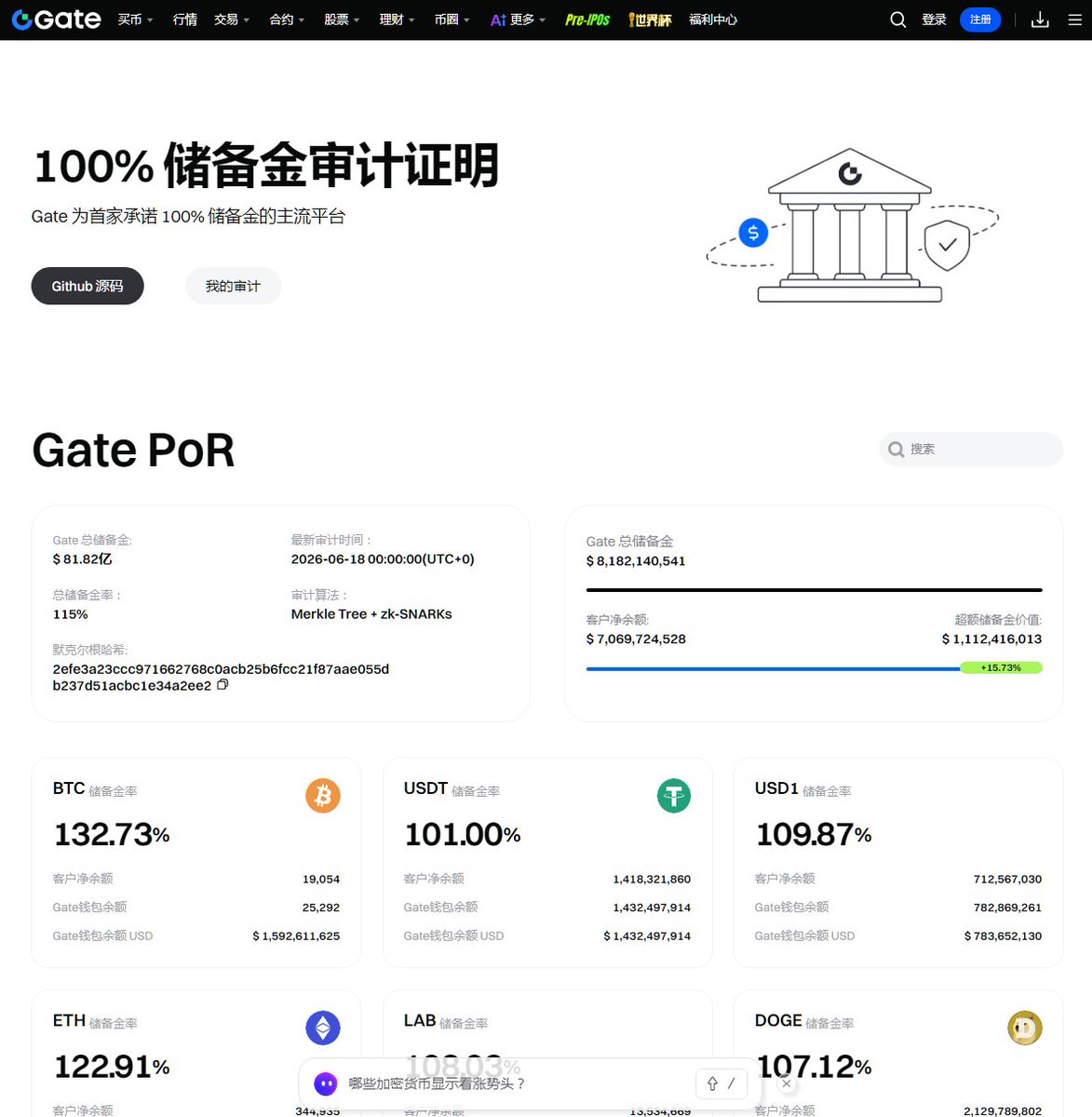Expand the 买币 dropdown menu
The width and height of the screenshot is (1092, 1117).
point(136,20)
